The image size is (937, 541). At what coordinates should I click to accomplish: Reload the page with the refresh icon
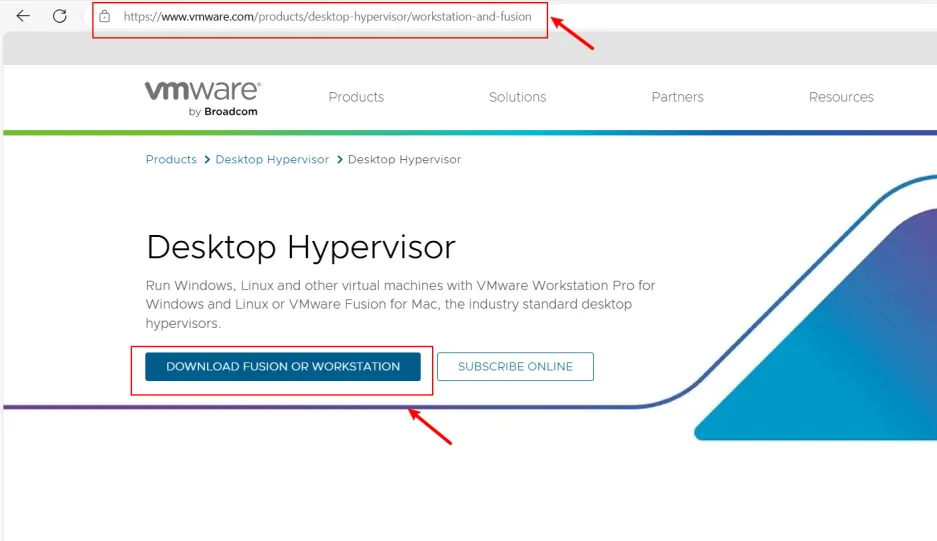(59, 16)
